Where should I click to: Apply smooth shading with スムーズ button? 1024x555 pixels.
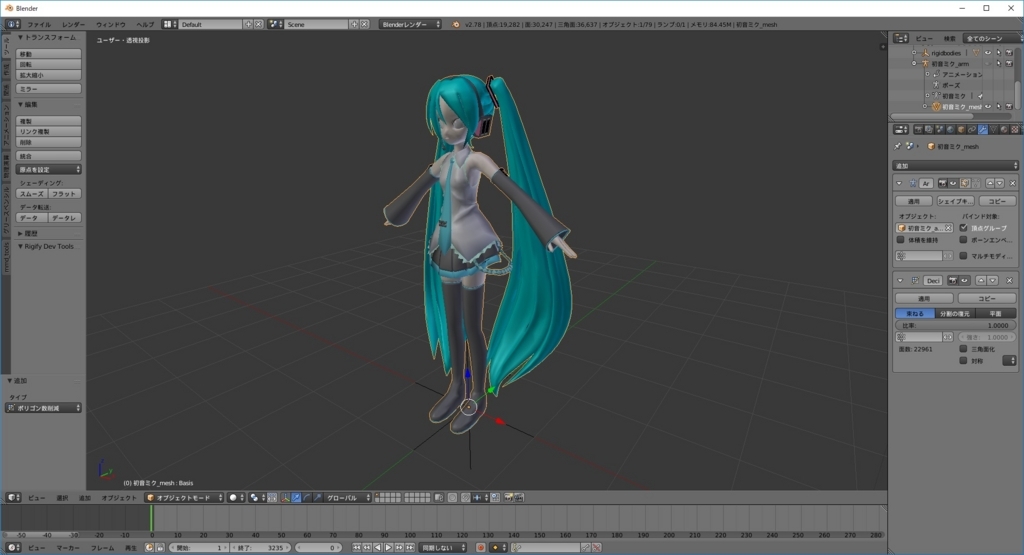pyautogui.click(x=31, y=193)
